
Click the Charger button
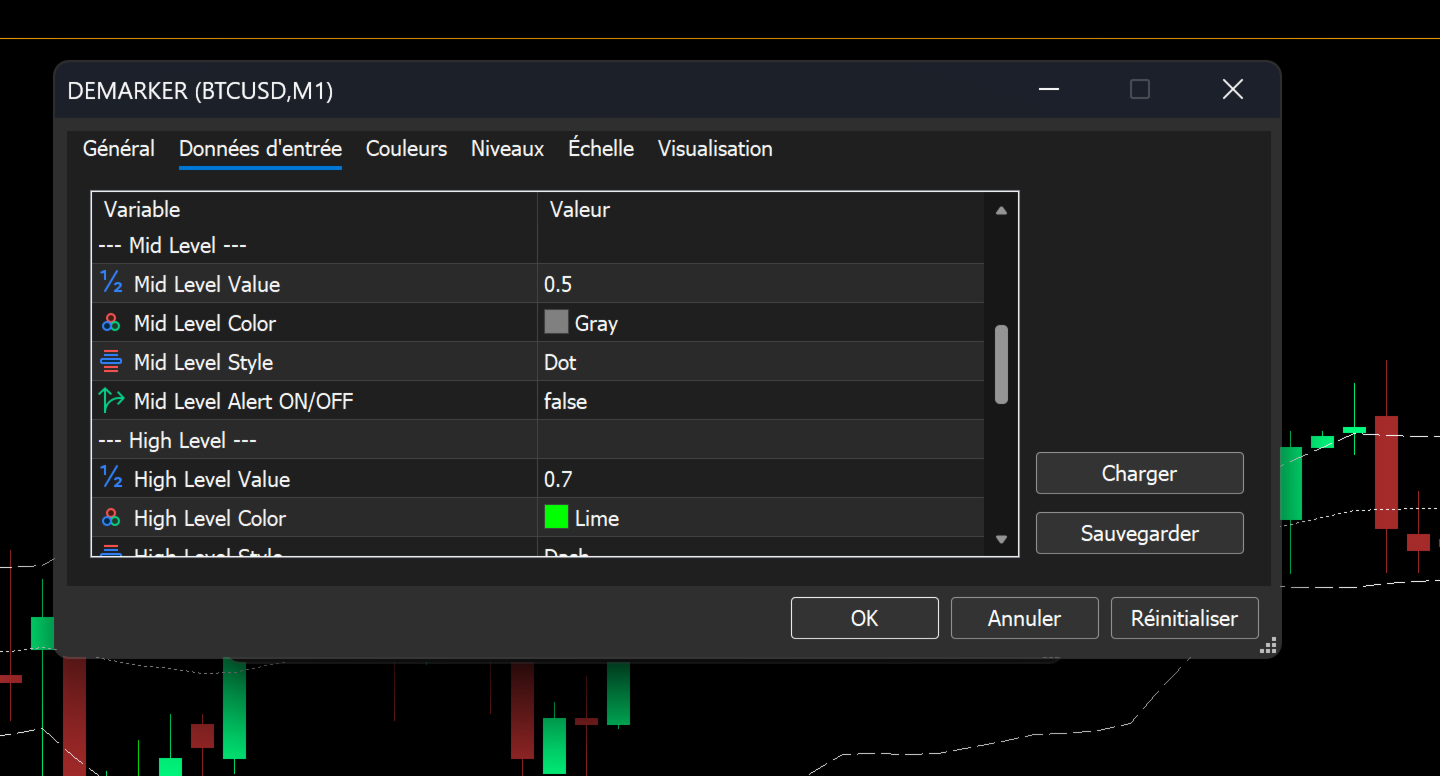pos(1139,473)
